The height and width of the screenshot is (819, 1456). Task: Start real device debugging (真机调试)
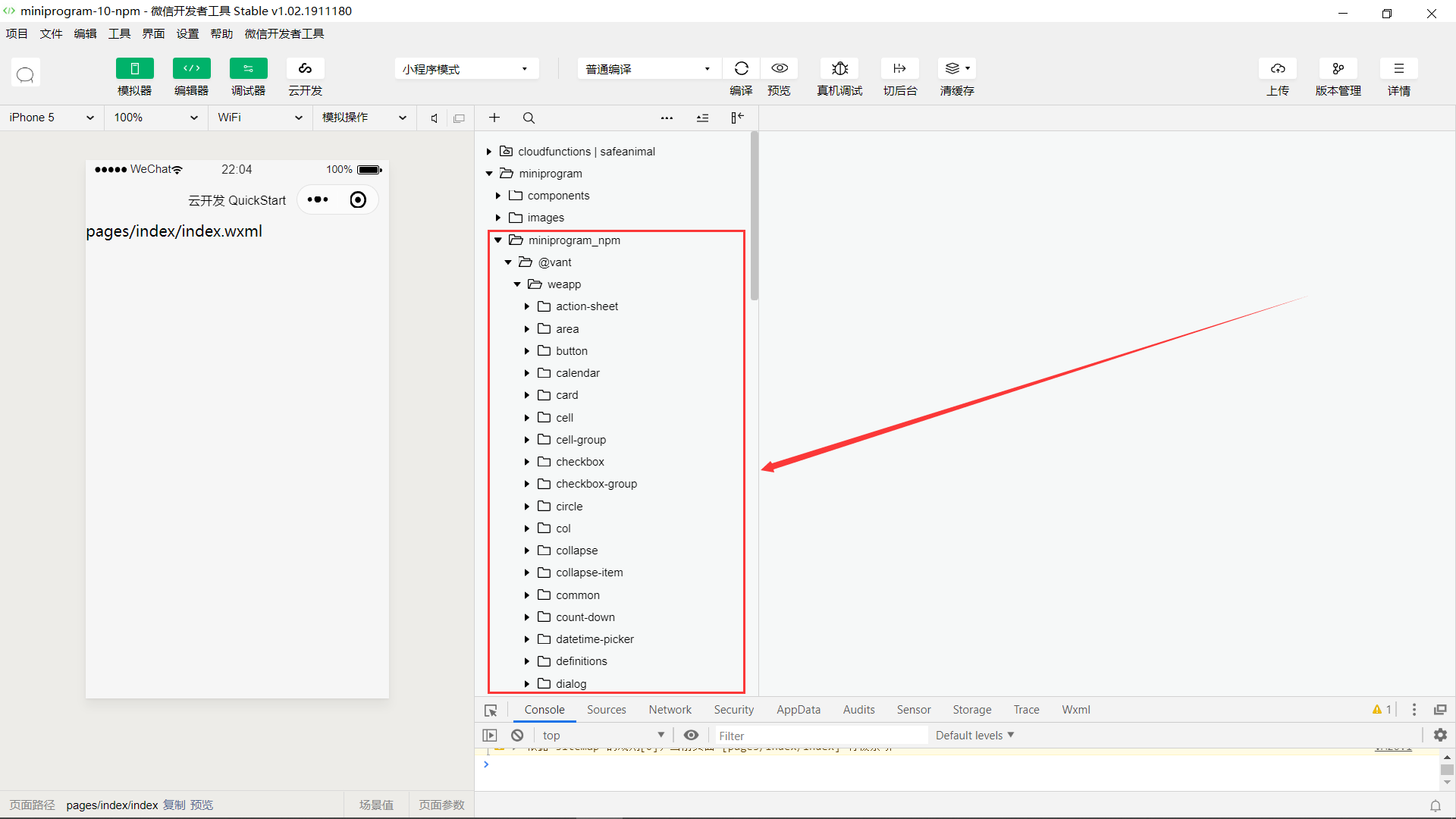pos(839,69)
